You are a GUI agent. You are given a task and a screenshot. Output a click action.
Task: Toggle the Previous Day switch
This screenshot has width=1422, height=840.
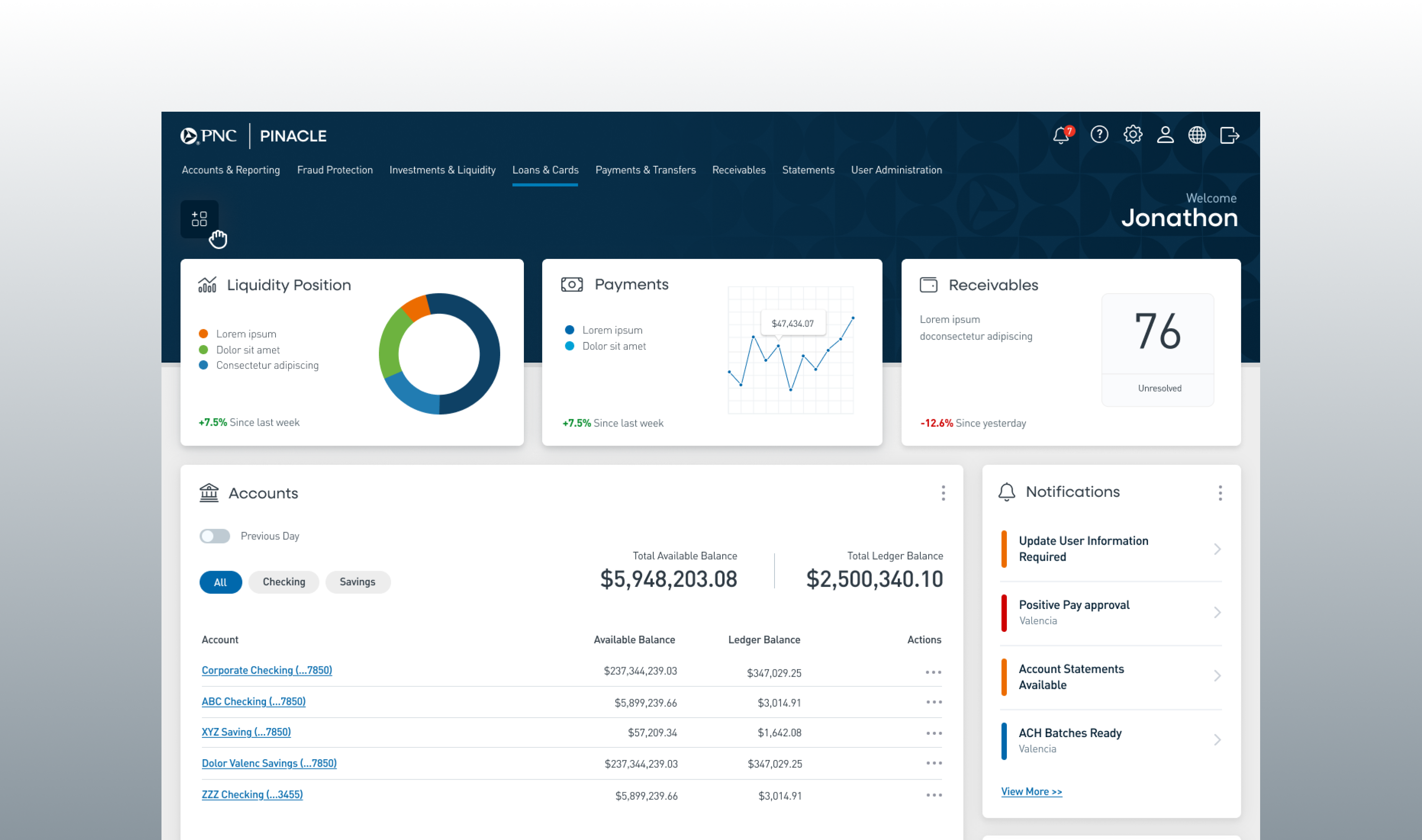pos(215,536)
